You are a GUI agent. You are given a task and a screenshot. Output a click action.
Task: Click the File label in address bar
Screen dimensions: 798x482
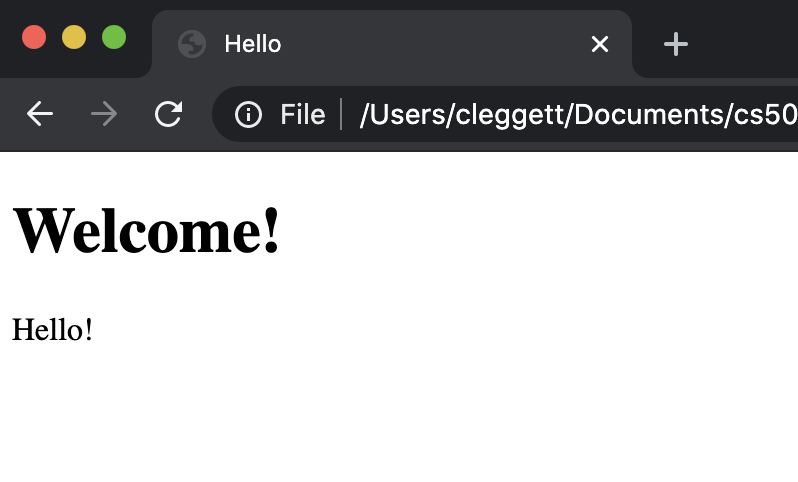[302, 115]
